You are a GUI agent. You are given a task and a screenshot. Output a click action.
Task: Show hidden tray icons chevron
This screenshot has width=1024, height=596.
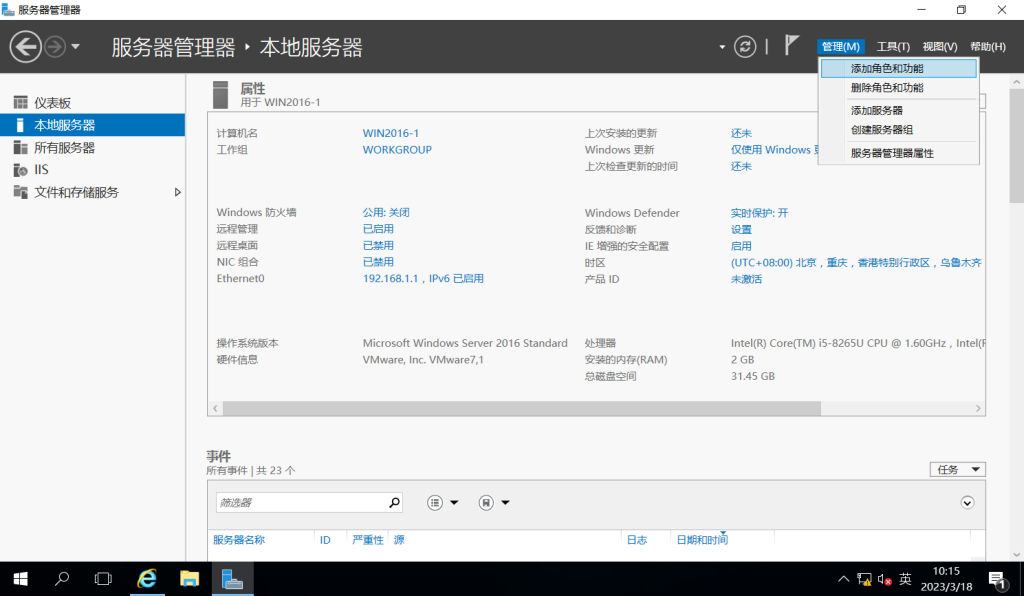point(843,579)
